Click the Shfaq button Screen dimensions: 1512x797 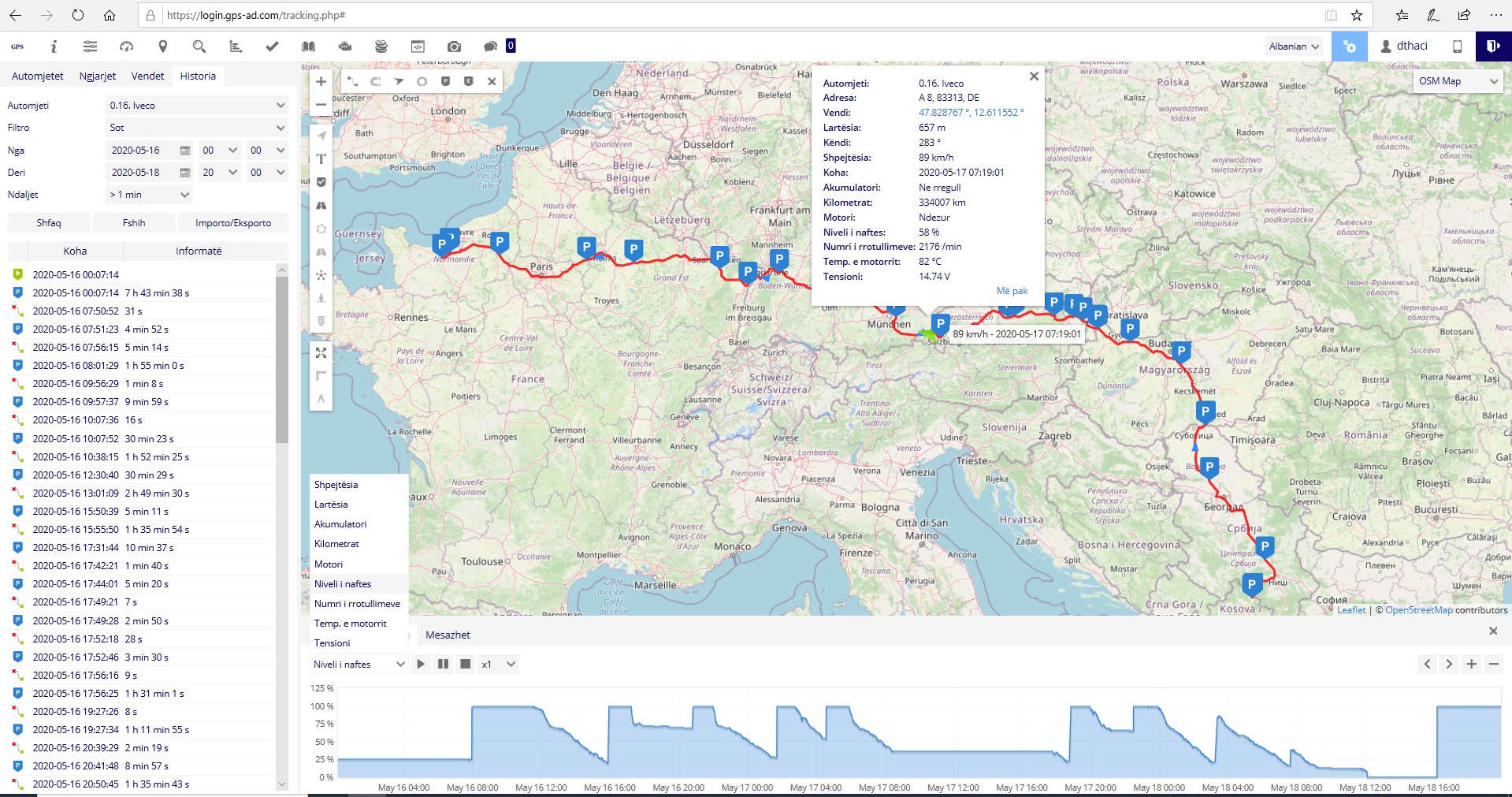[x=49, y=223]
